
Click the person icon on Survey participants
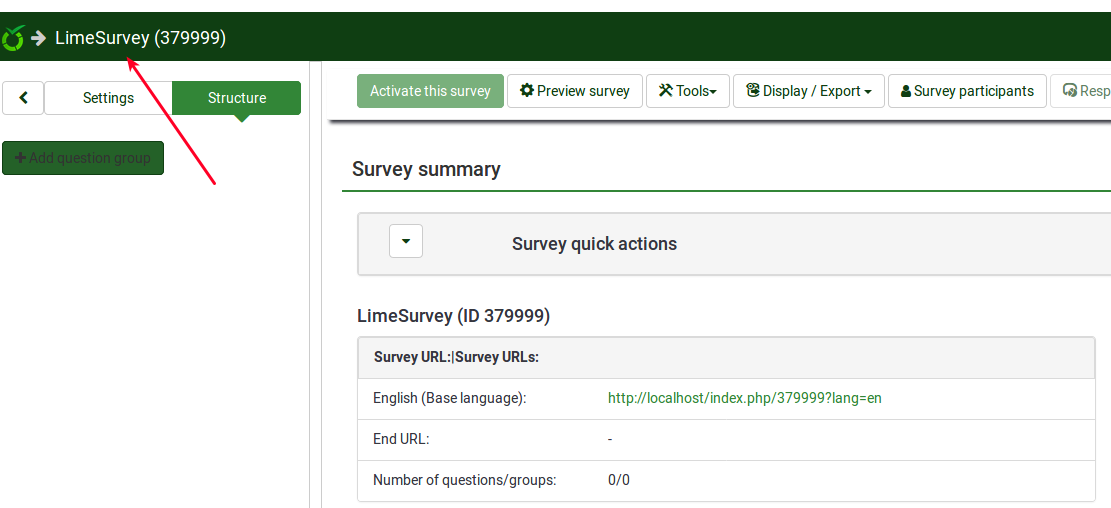(906, 91)
